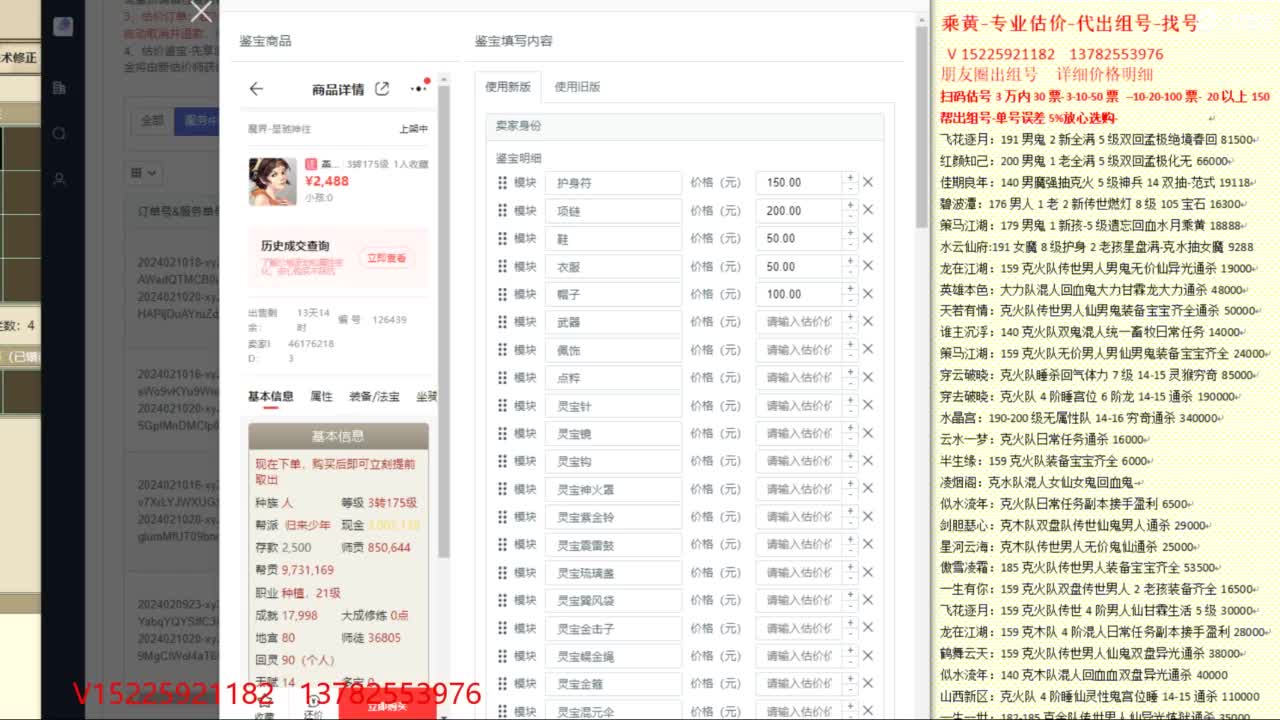This screenshot has width=1280, height=720.
Task: Increase the 护身符 price stepper
Action: click(850, 177)
